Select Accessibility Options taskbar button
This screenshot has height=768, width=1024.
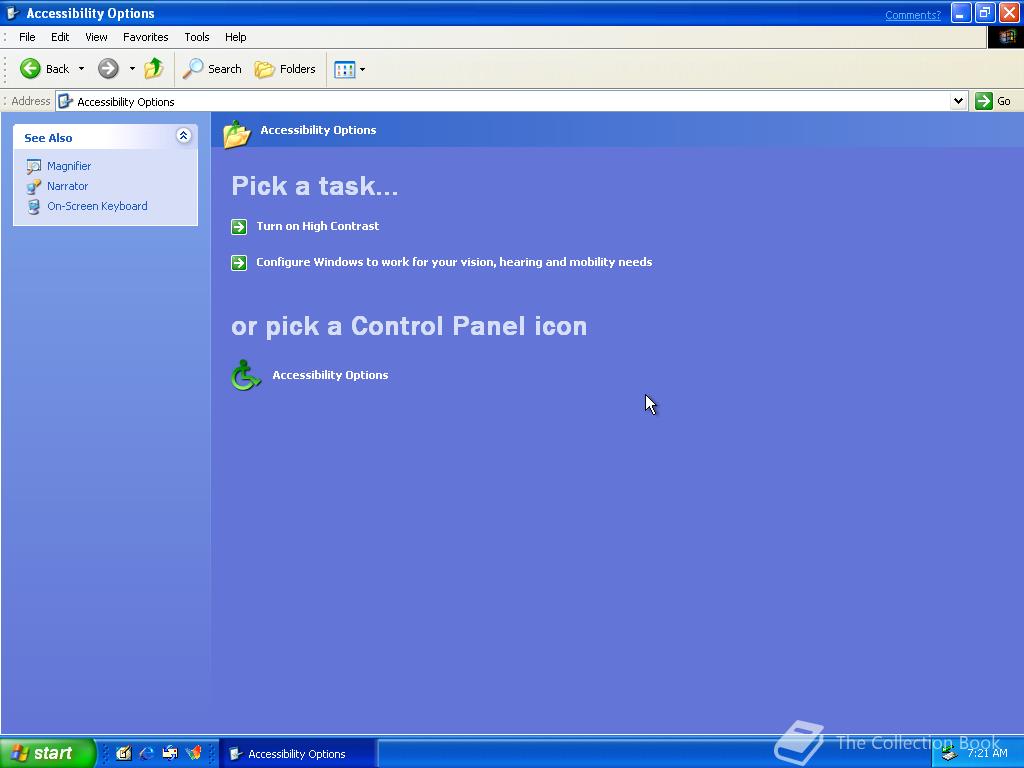tap(297, 754)
